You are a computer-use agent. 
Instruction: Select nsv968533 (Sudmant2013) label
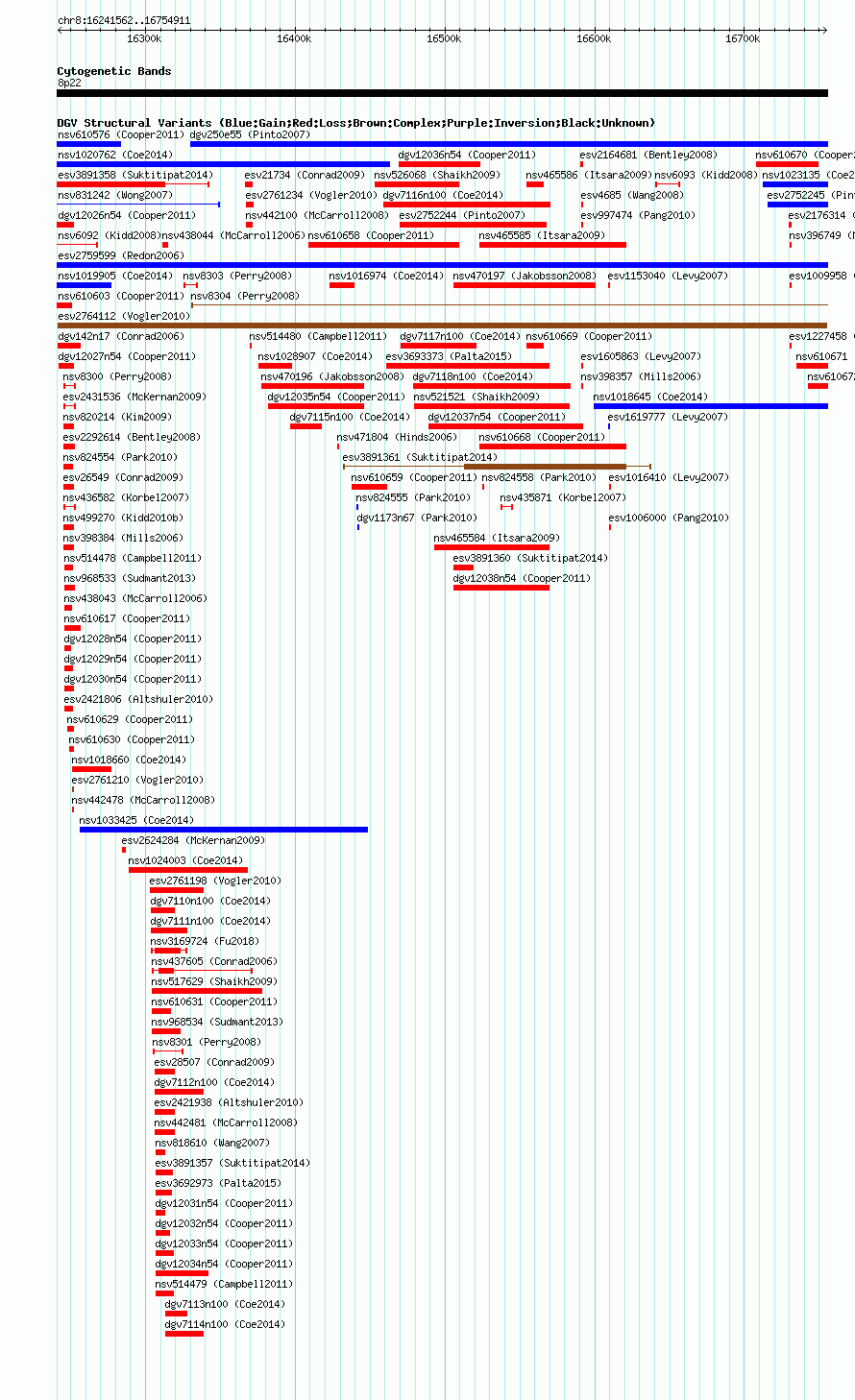130,578
